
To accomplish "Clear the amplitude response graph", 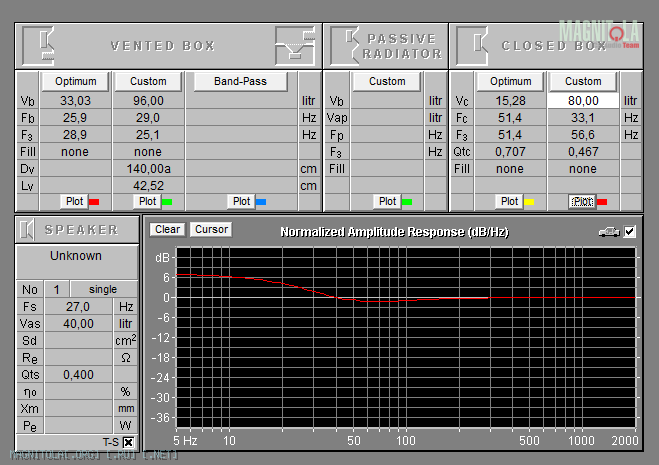I will pyautogui.click(x=167, y=229).
